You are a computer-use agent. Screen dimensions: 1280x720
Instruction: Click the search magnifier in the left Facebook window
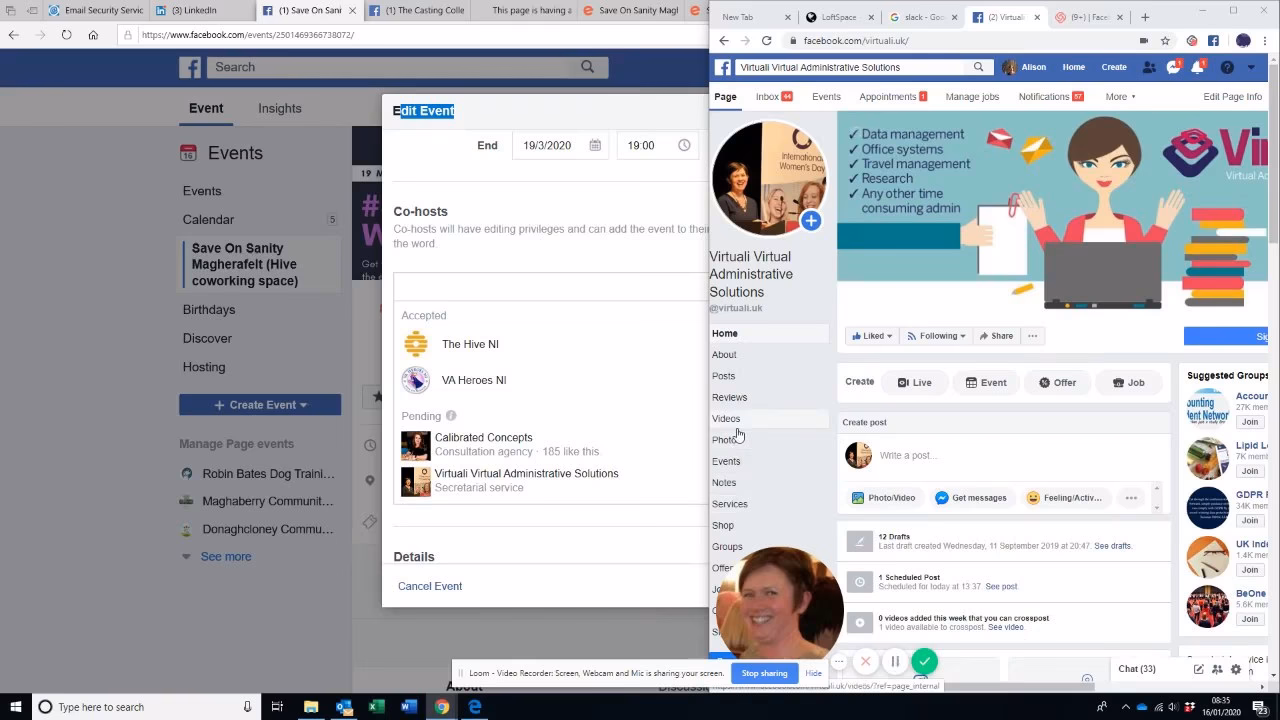[x=588, y=67]
